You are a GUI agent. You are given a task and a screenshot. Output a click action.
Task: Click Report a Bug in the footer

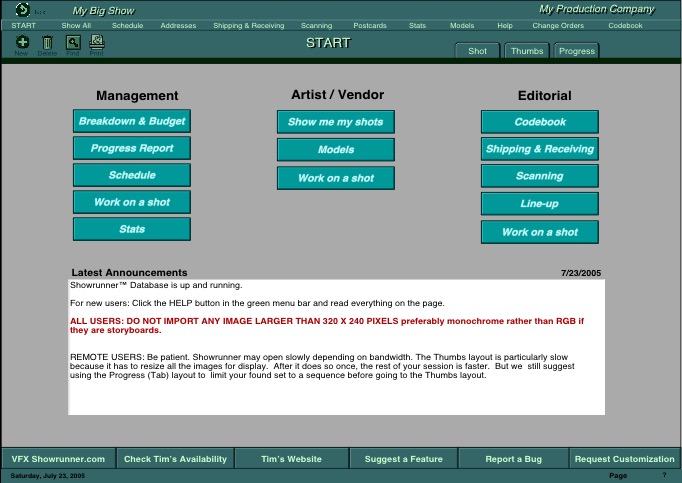click(513, 459)
